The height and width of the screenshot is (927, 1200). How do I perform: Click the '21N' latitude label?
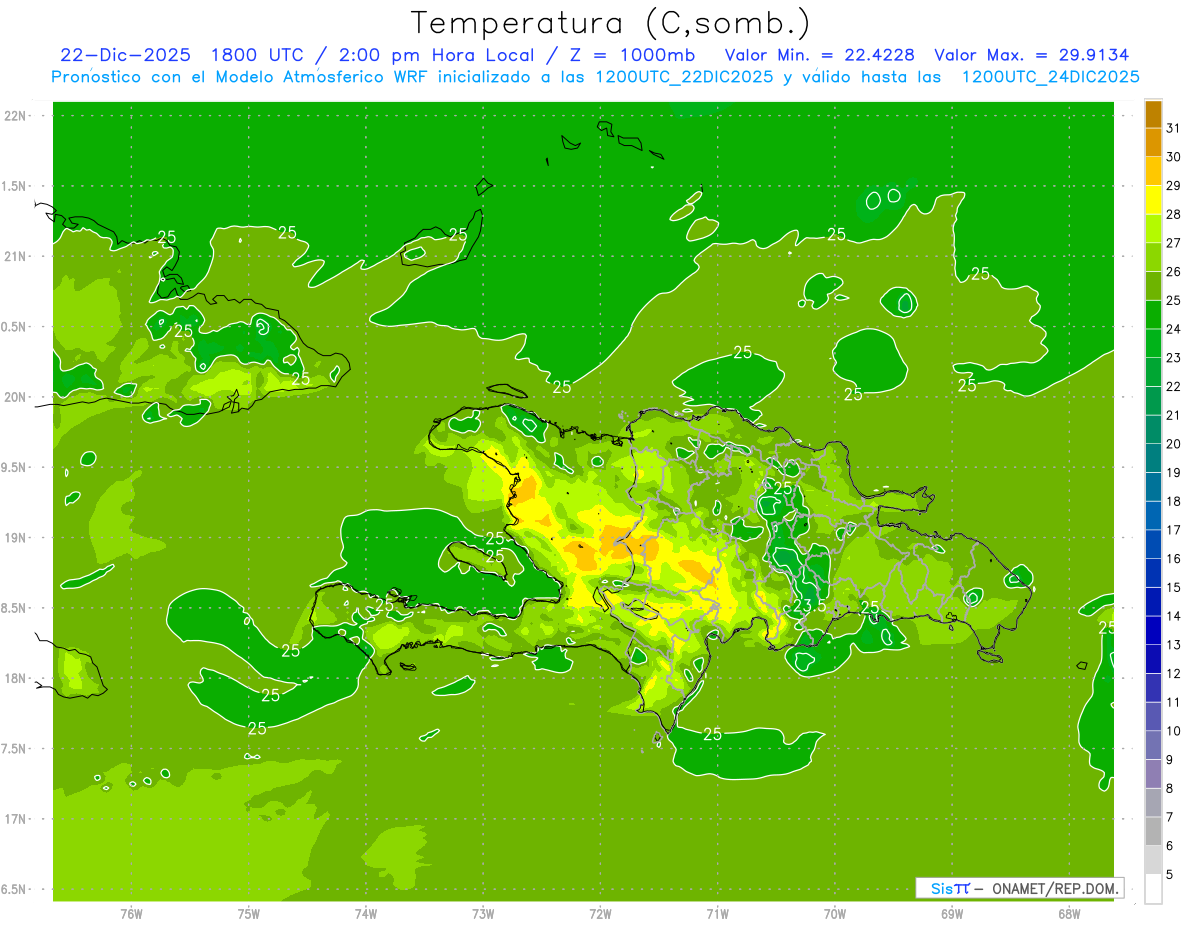pyautogui.click(x=15, y=256)
